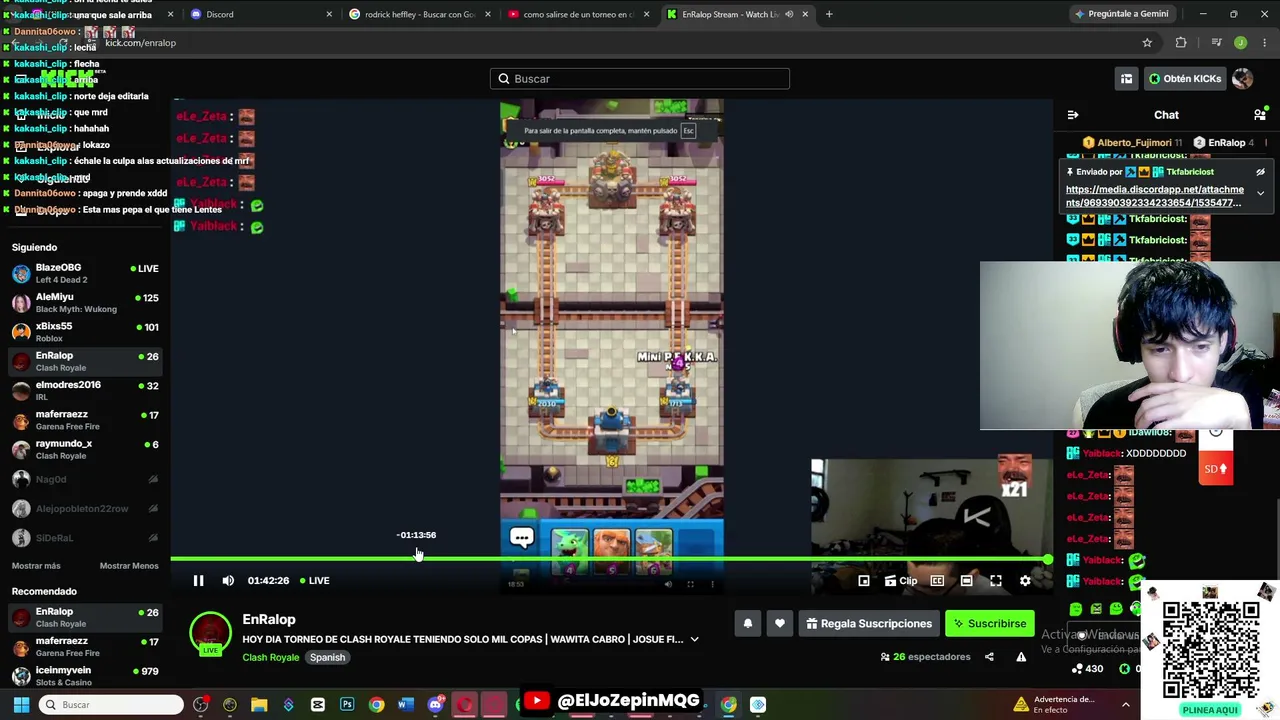Open AleMiyu channel in sidebar
The height and width of the screenshot is (720, 1280).
[85, 303]
